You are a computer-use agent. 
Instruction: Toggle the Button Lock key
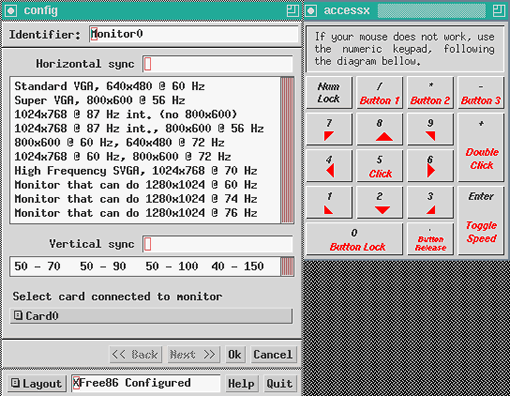(354, 239)
